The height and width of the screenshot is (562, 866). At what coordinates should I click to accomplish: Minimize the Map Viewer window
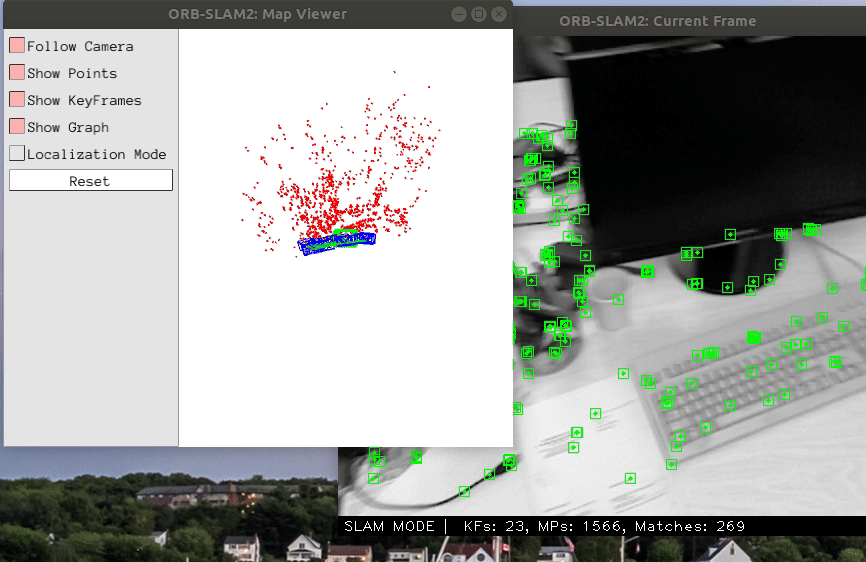[x=458, y=14]
